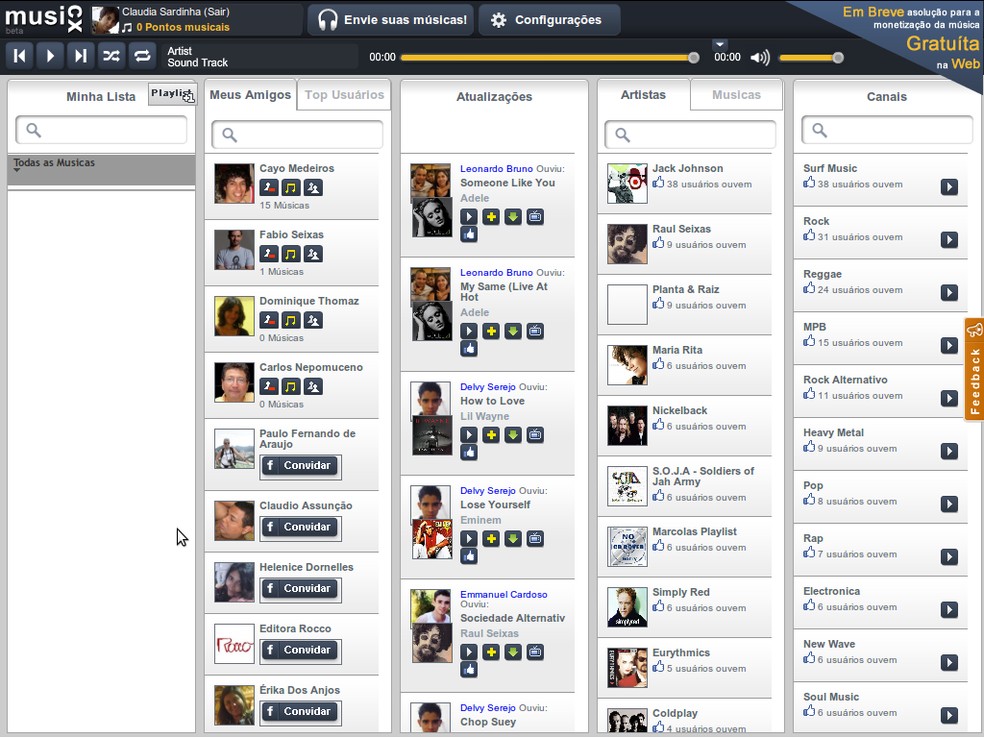This screenshot has height=738, width=984.
Task: Select the Artistas tab
Action: tap(643, 95)
